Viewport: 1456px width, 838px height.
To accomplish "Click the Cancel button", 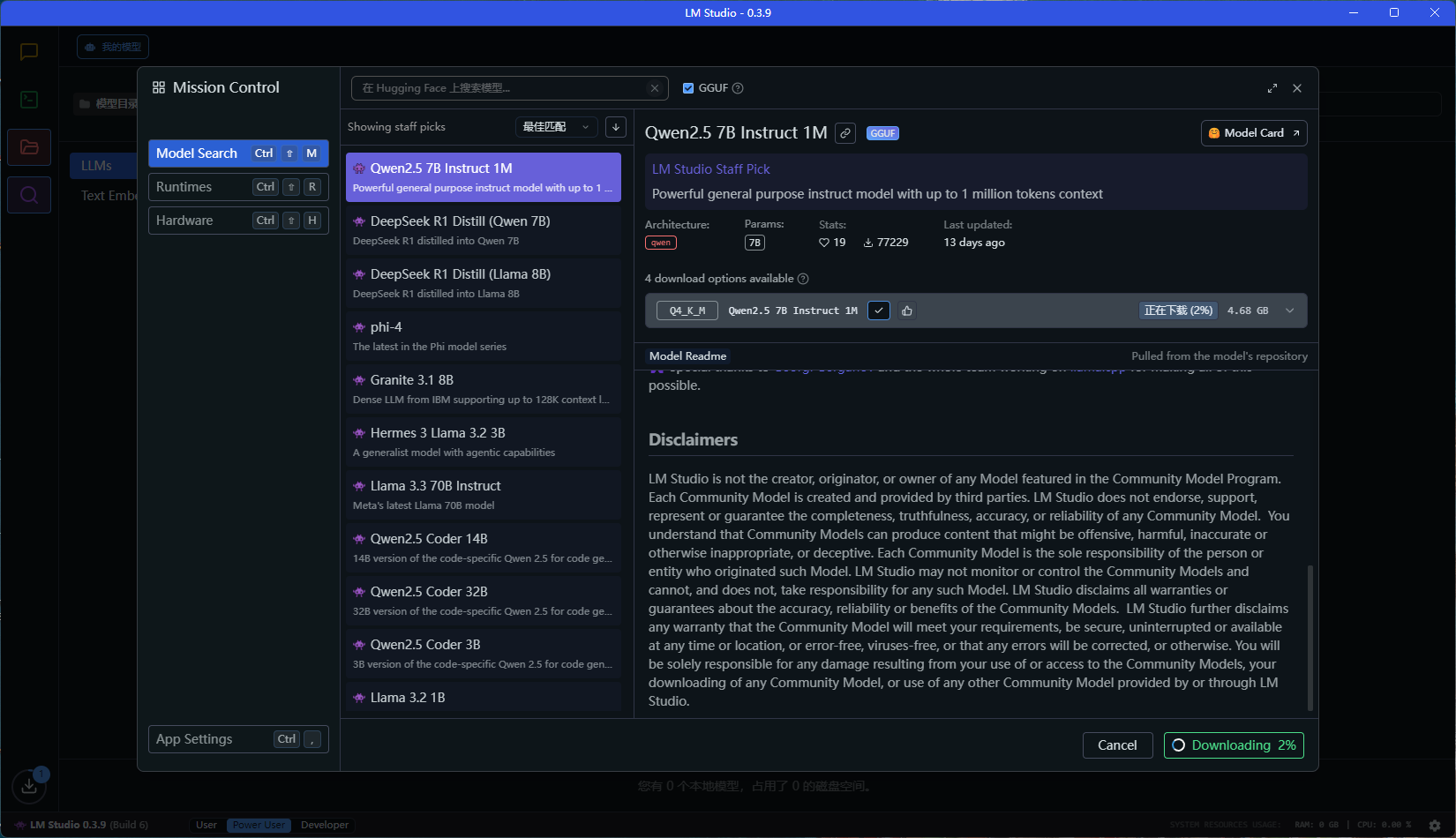I will pyautogui.click(x=1117, y=745).
